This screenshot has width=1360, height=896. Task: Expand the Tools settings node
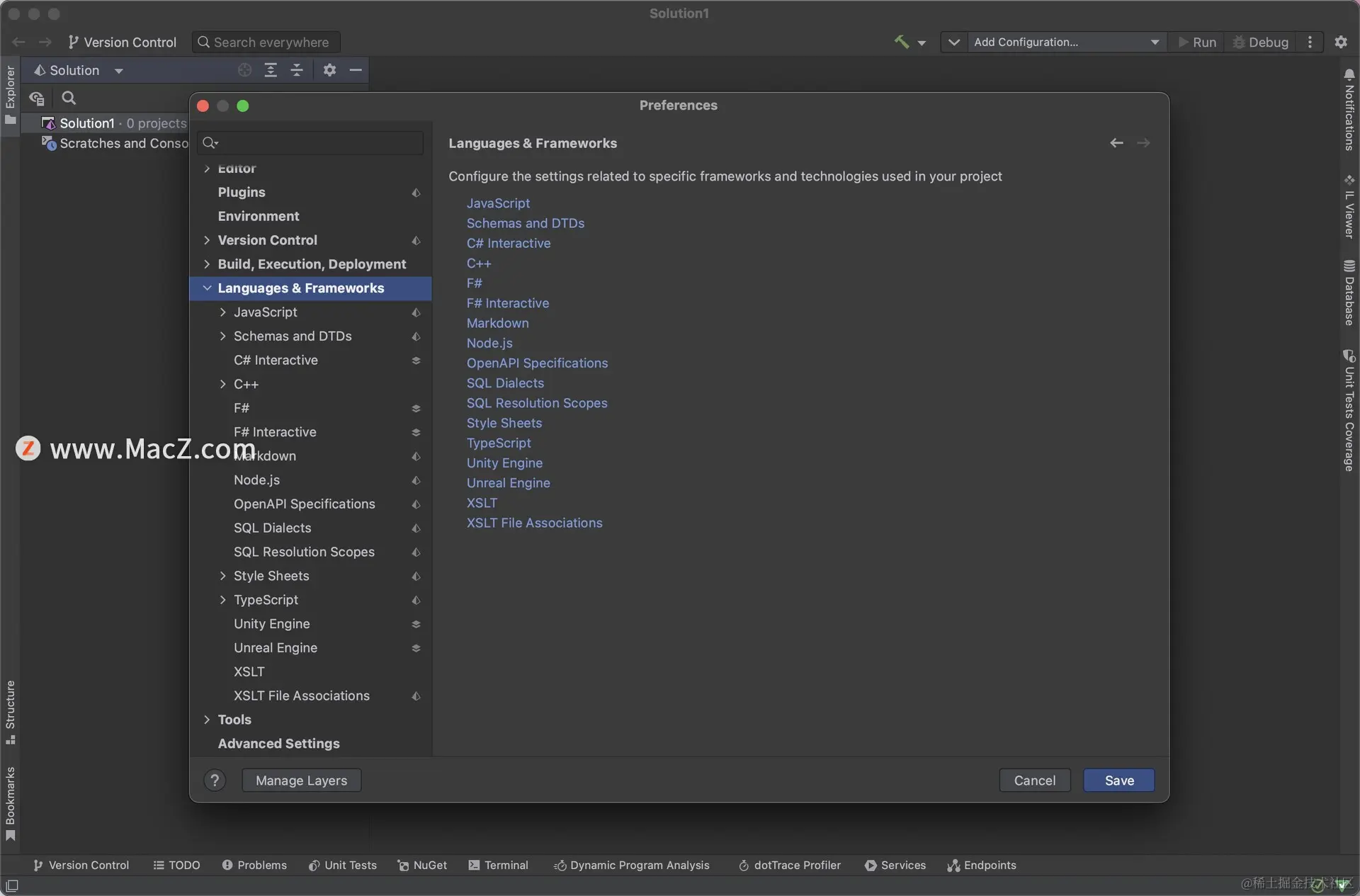pos(207,720)
